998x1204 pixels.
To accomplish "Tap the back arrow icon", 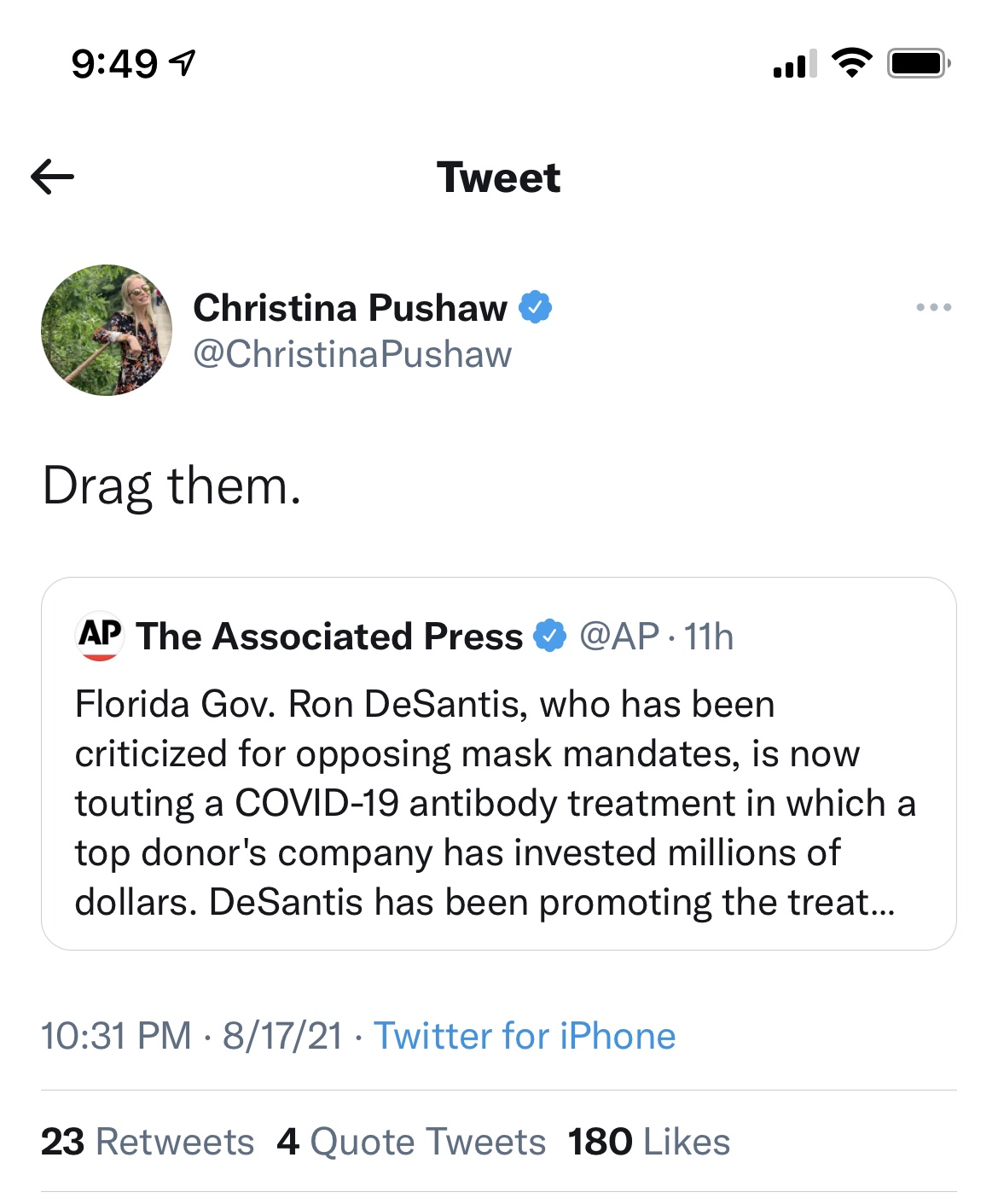I will 53,177.
